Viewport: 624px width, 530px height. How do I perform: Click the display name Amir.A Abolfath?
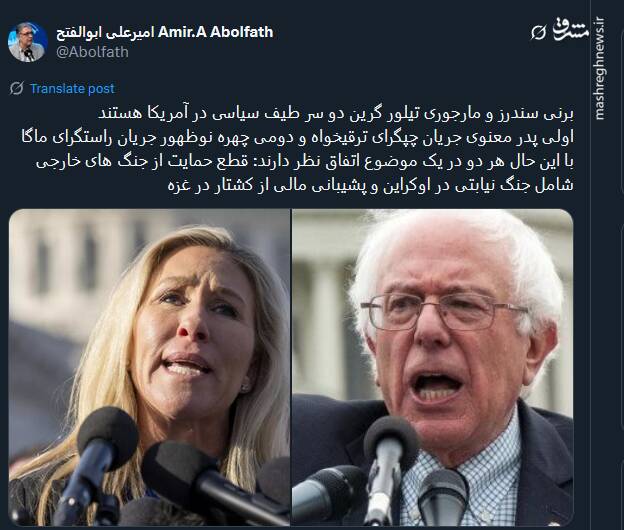(215, 32)
